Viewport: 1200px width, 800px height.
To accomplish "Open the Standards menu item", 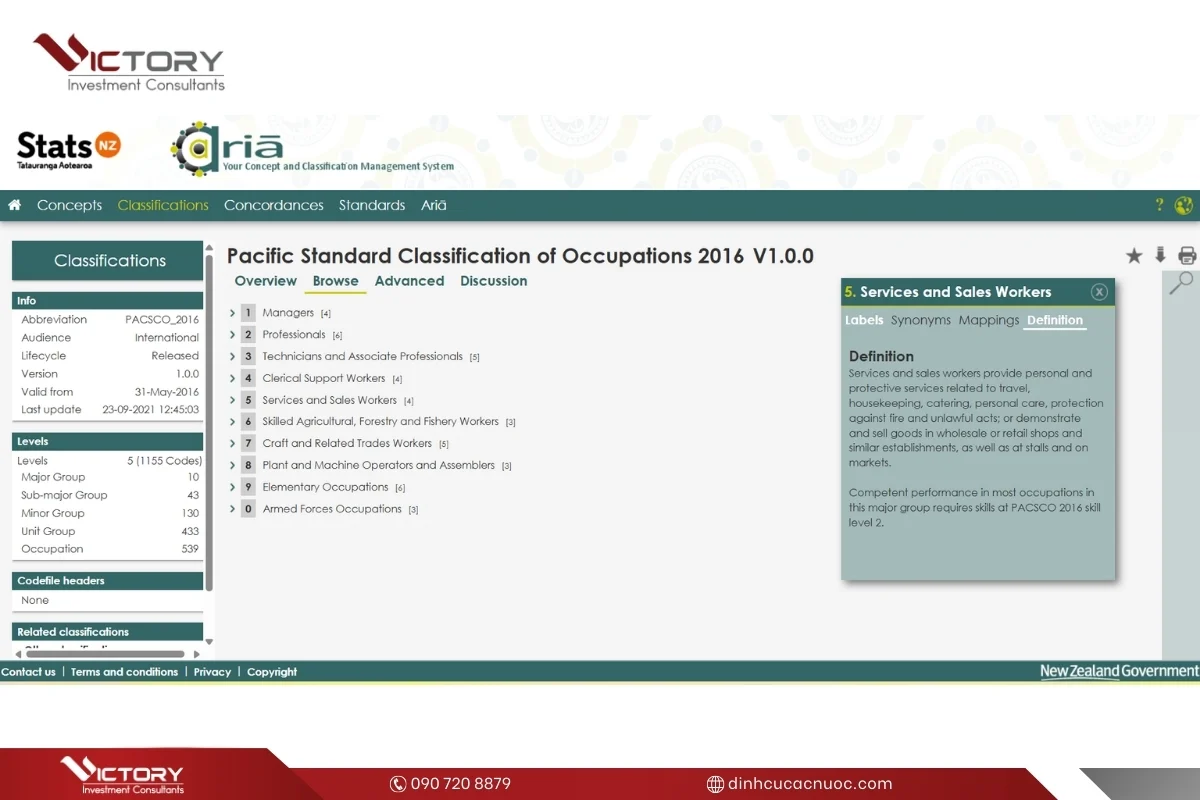I will coord(371,205).
